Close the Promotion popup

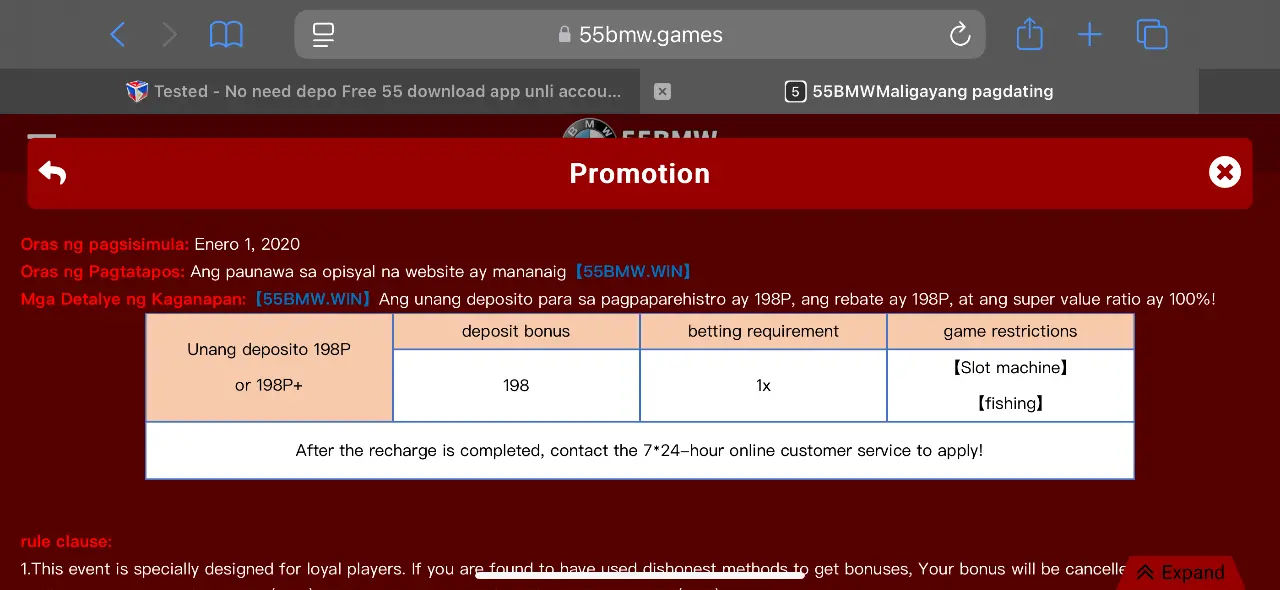[x=1224, y=172]
